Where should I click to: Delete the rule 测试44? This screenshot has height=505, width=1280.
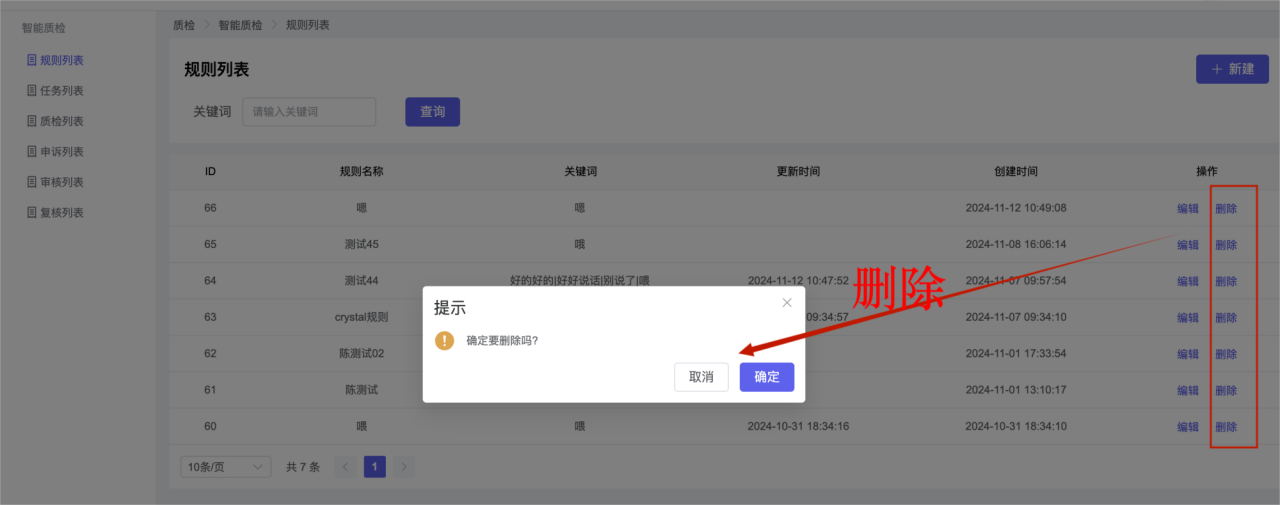point(1226,281)
